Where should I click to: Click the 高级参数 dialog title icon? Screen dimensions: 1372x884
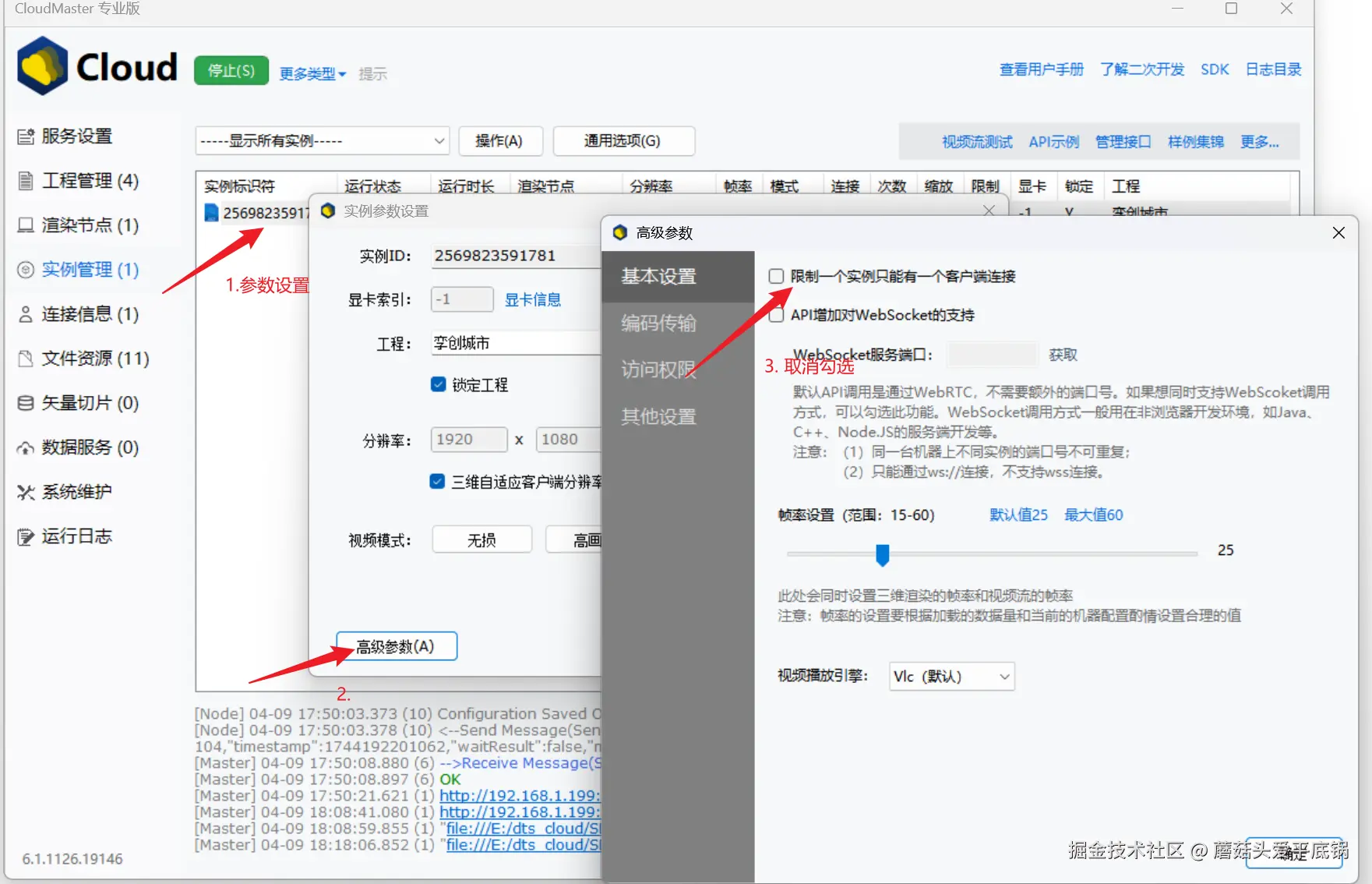(620, 232)
